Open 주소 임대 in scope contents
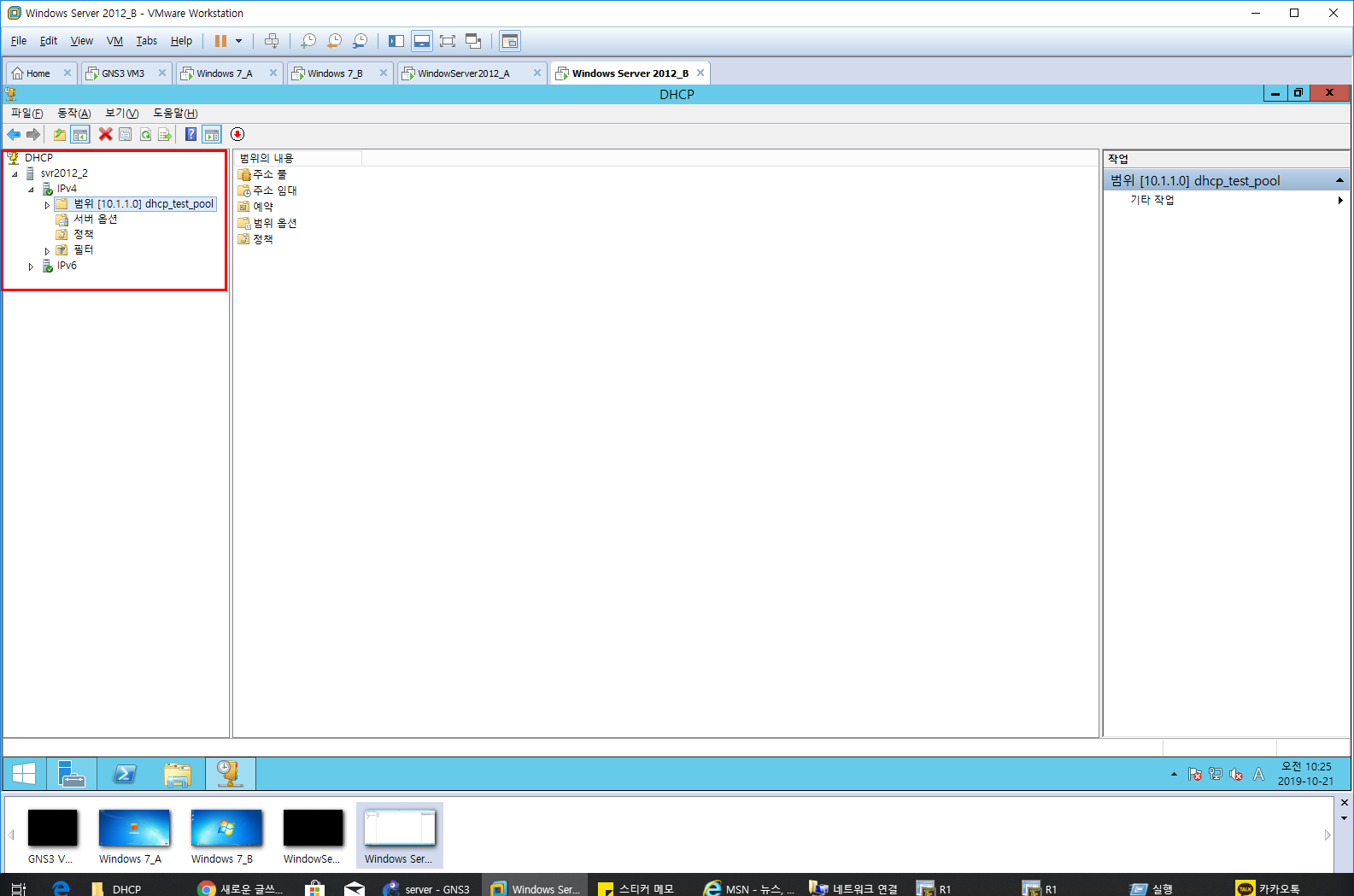 [x=274, y=190]
